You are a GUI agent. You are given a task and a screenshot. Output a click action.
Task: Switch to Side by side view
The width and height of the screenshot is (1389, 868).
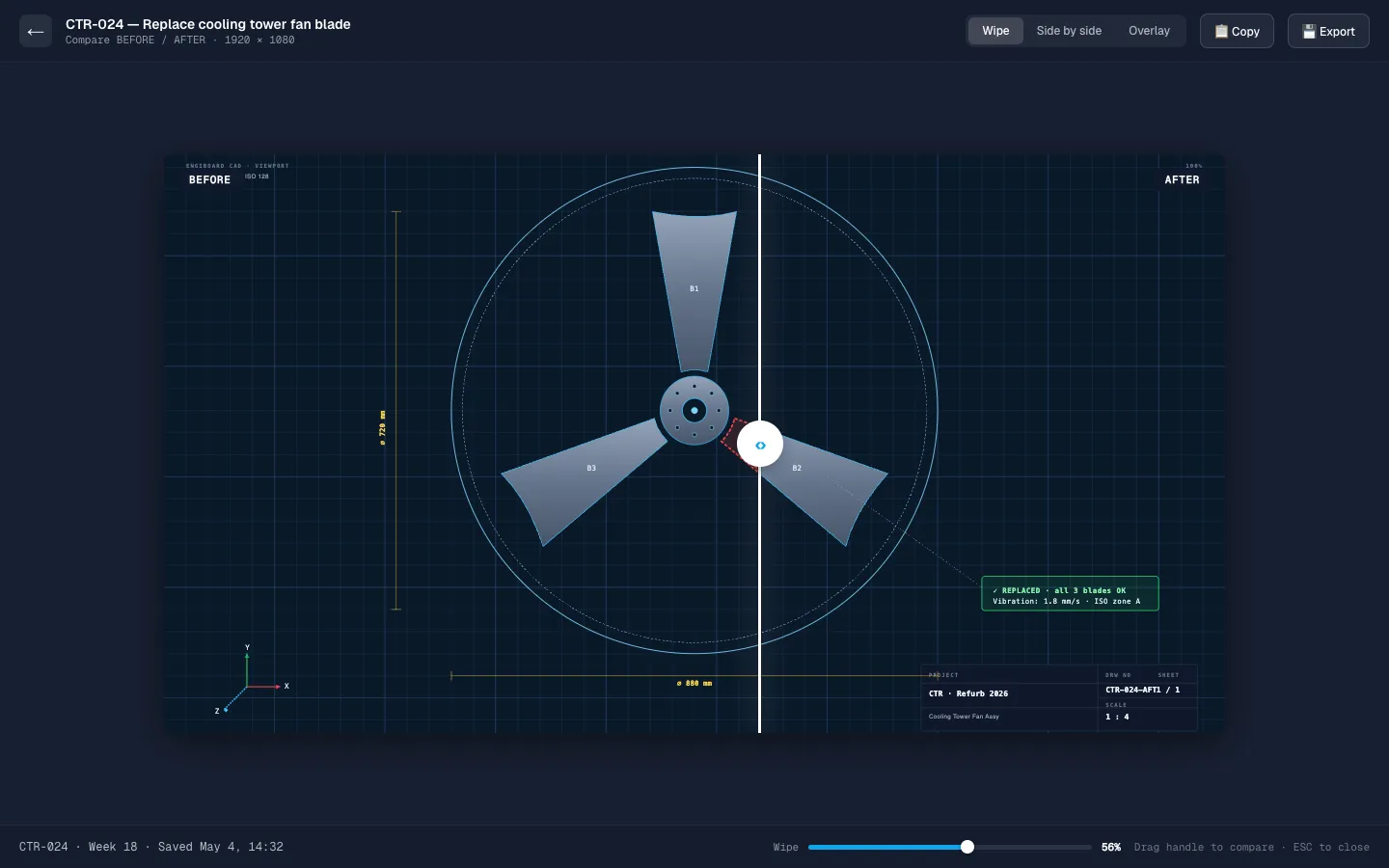tap(1069, 31)
